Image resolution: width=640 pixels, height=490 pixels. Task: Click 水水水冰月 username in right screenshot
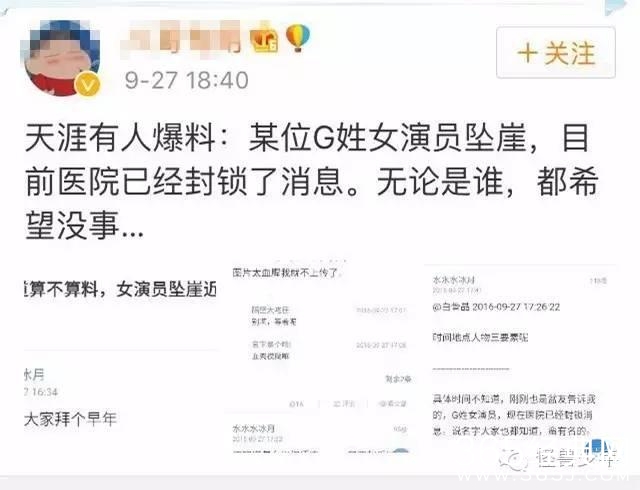[454, 280]
